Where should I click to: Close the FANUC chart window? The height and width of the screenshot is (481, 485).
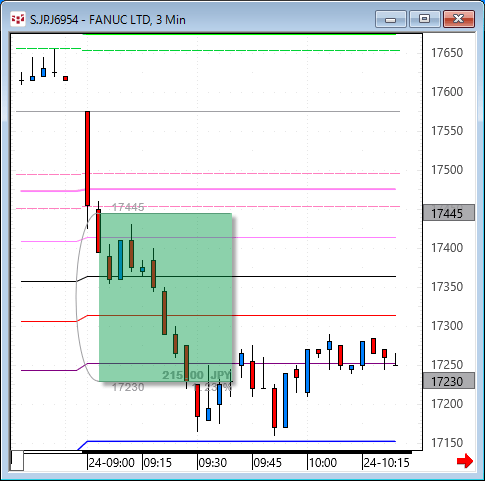[x=459, y=19]
